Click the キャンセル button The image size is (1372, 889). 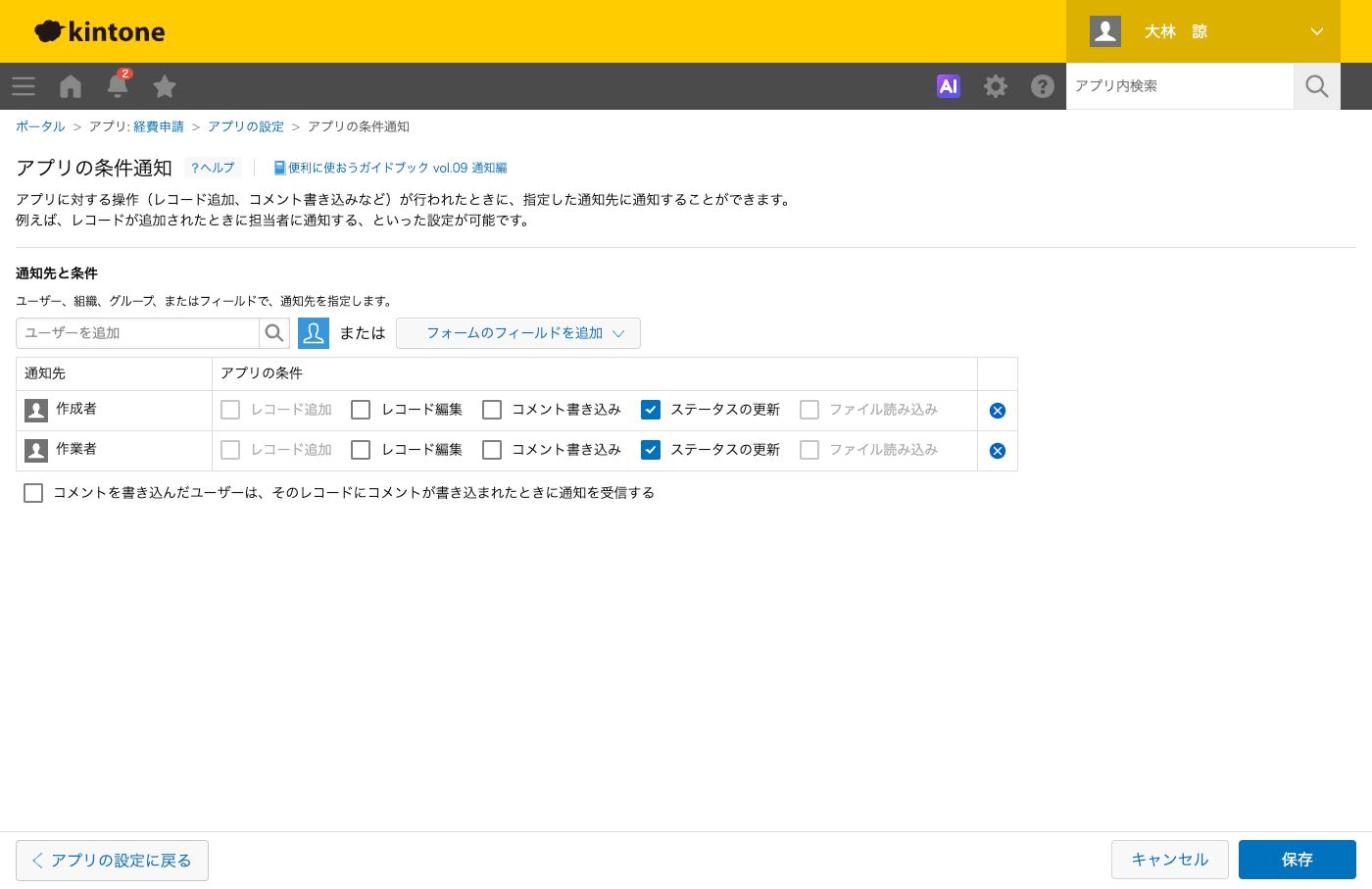[x=1170, y=860]
